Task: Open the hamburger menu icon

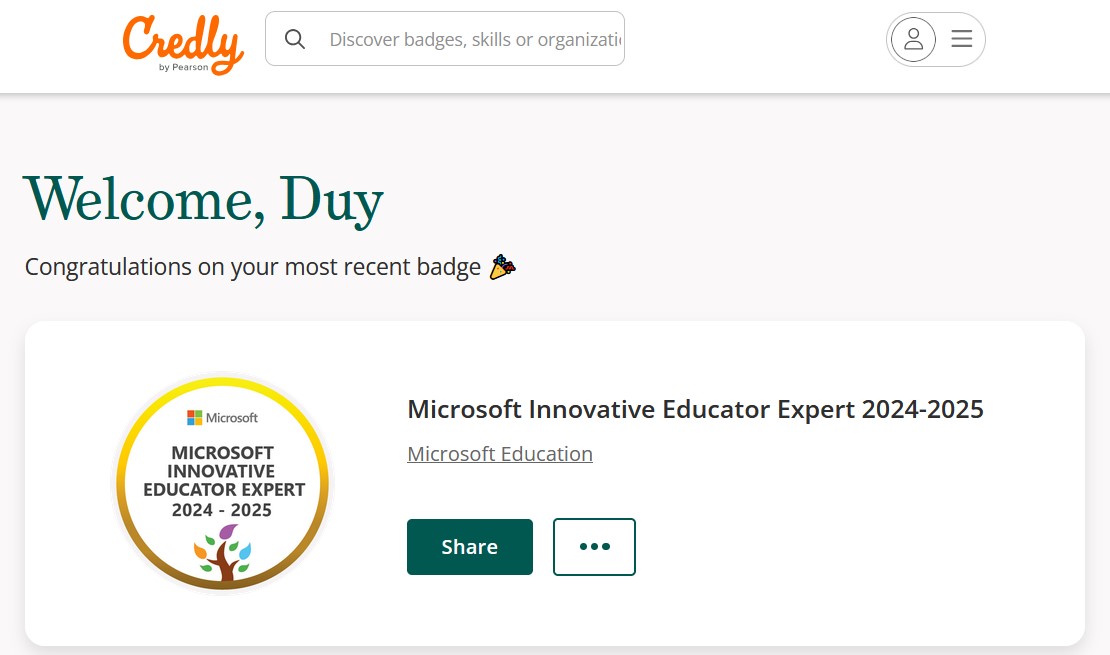Action: coord(961,38)
